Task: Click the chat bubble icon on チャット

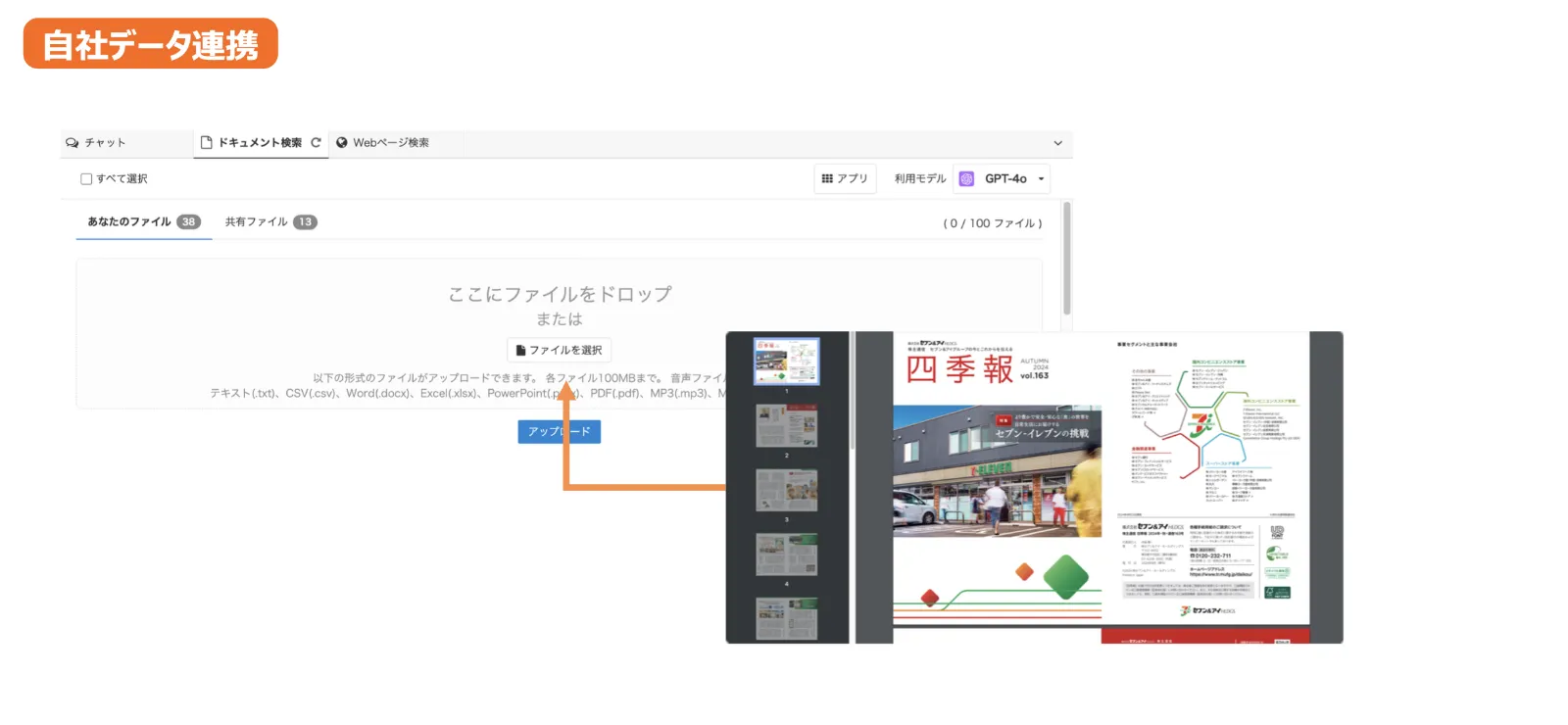Action: pyautogui.click(x=73, y=143)
